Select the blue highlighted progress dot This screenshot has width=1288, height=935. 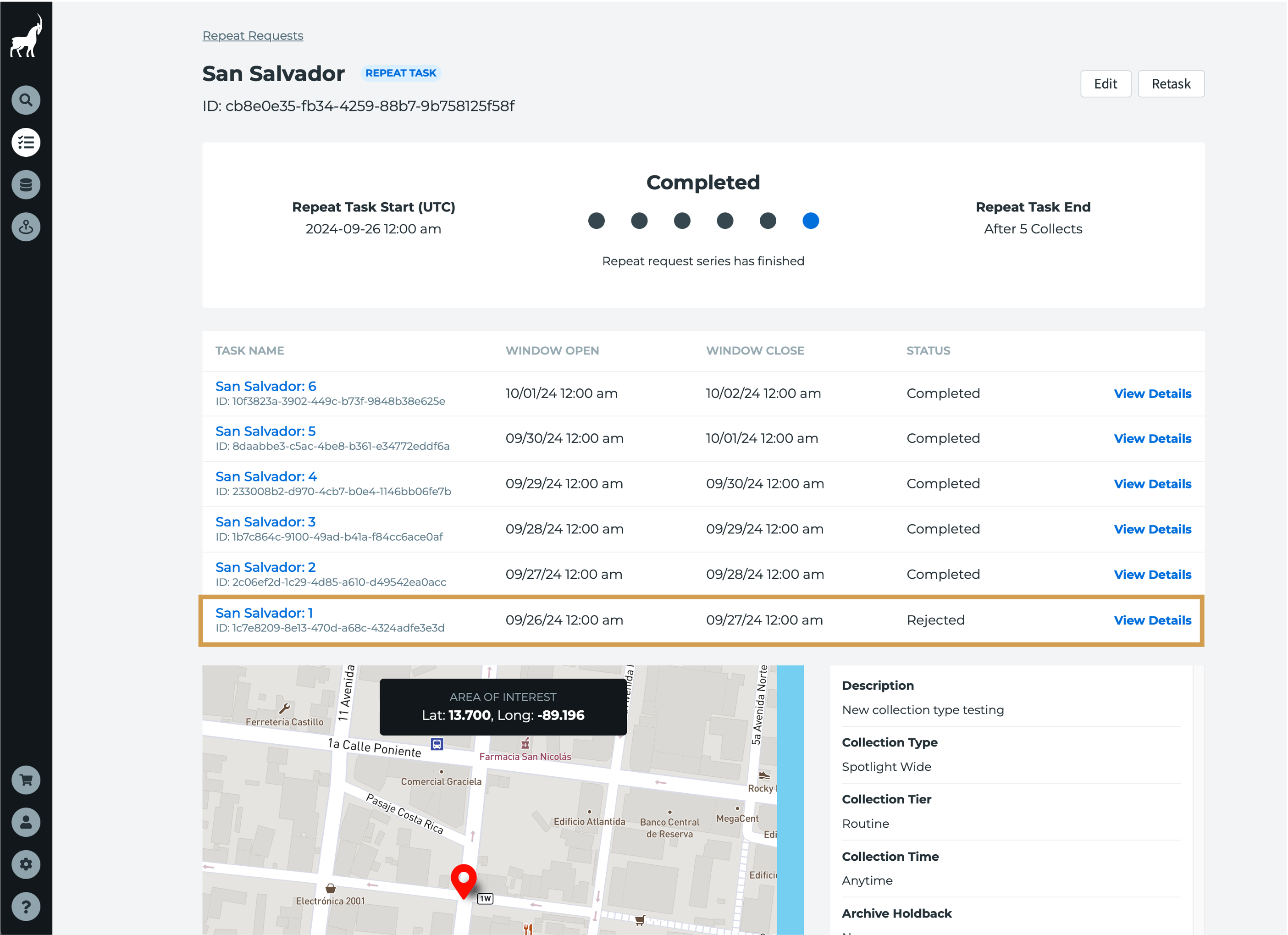coord(810,221)
